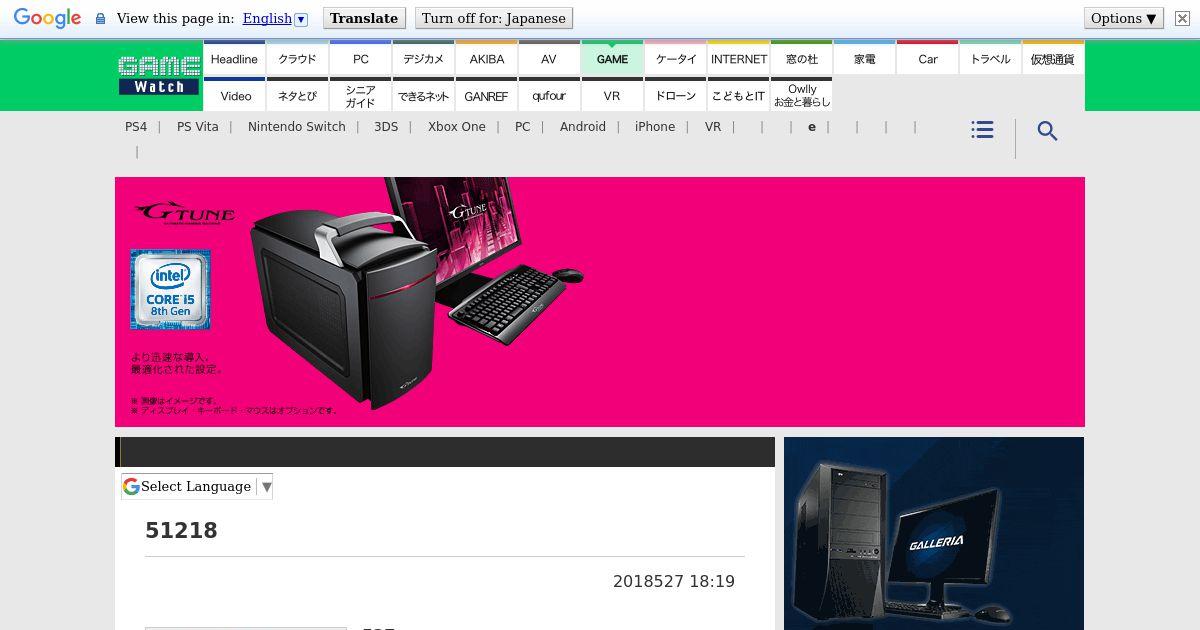Click the G-Tune pink banner advertisement
Image resolution: width=1200 pixels, height=630 pixels.
coord(600,302)
